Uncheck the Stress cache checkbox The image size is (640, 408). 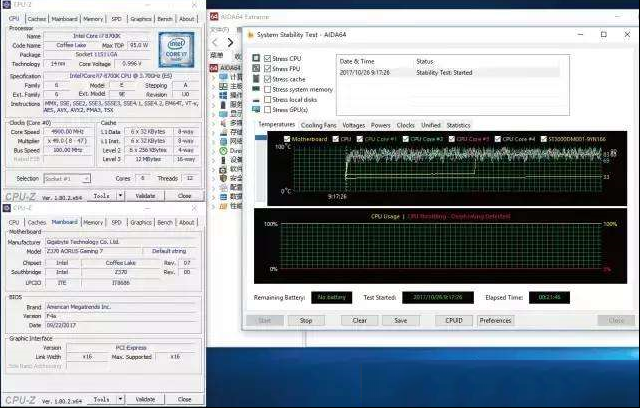tap(268, 79)
